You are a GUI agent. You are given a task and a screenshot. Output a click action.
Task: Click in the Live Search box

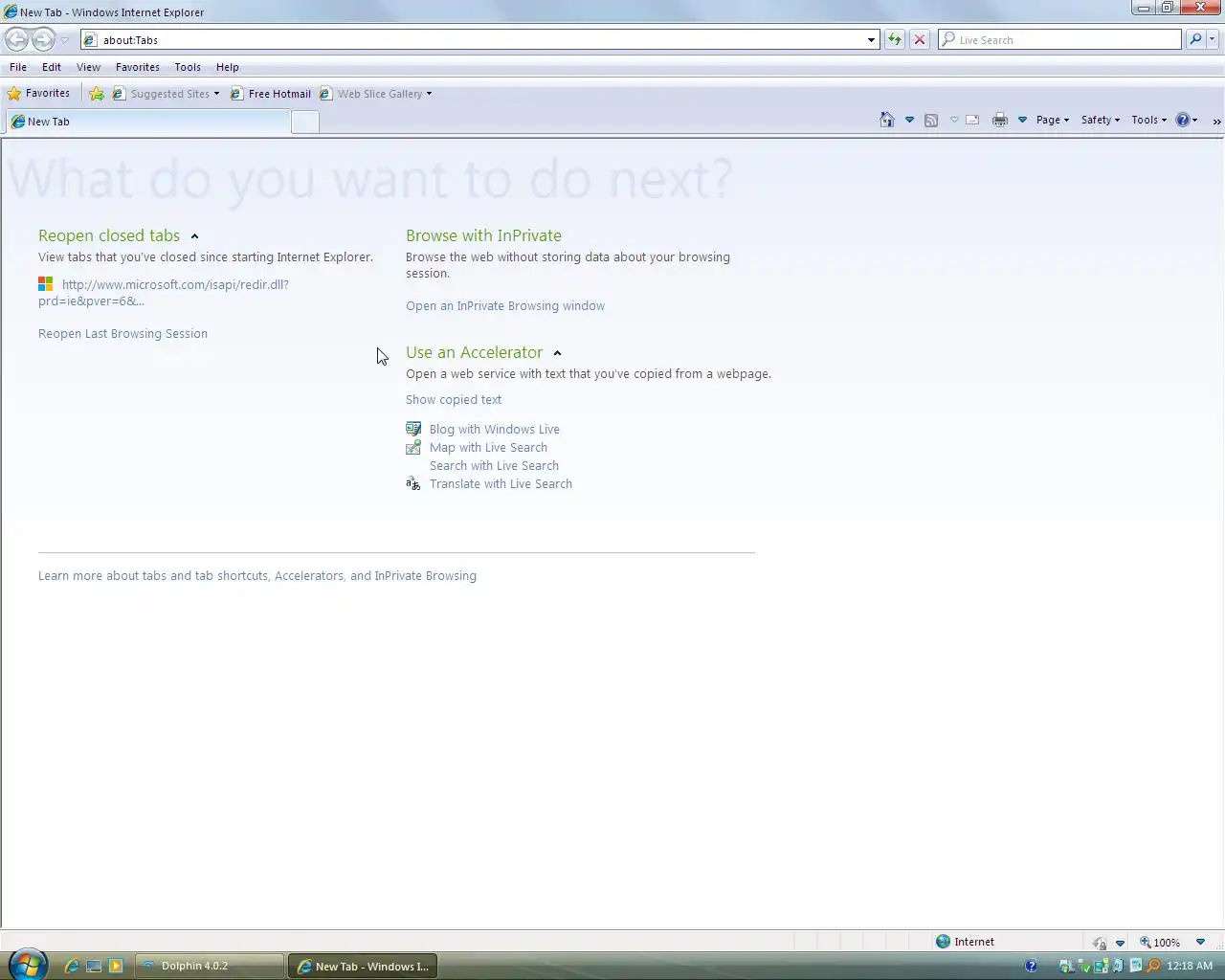point(1059,40)
